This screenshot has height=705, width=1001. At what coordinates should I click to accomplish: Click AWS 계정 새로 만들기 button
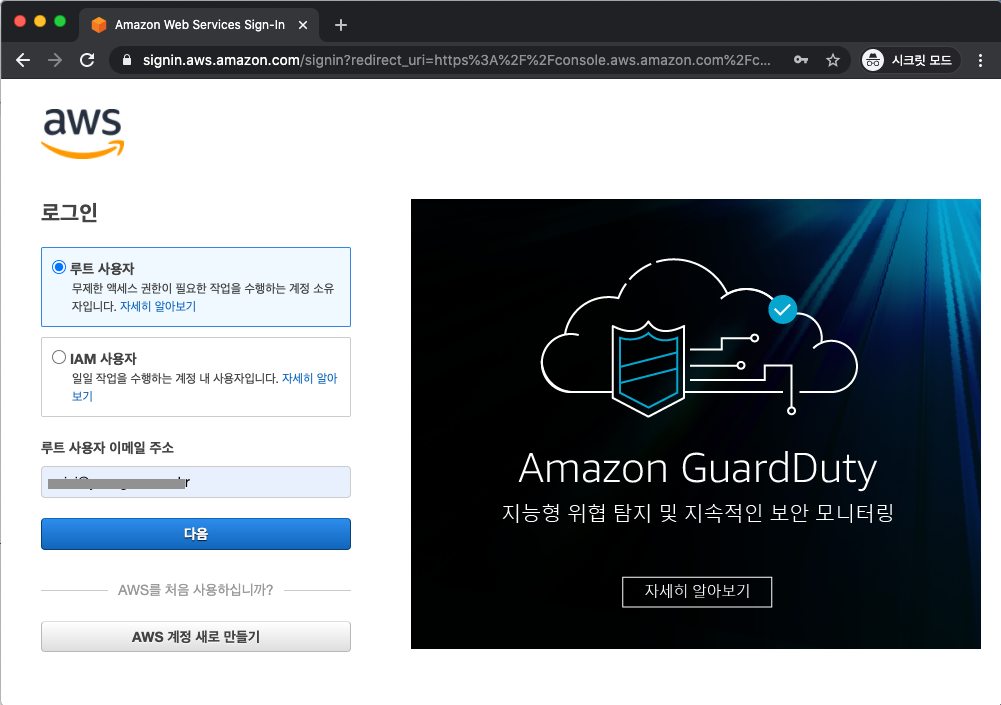196,637
